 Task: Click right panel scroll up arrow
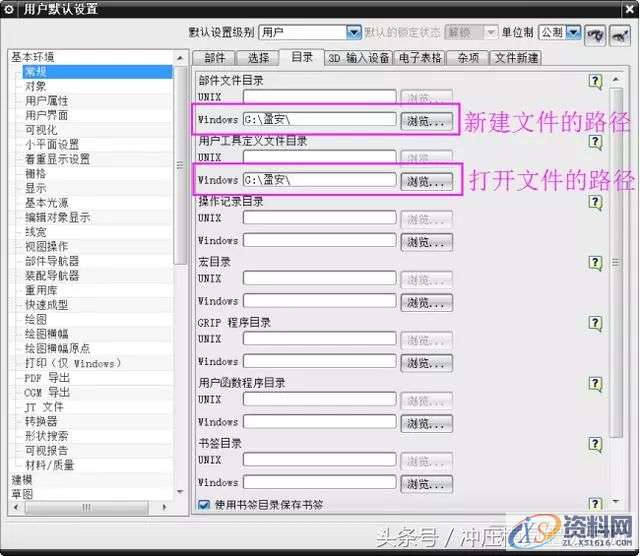pyautogui.click(x=616, y=79)
